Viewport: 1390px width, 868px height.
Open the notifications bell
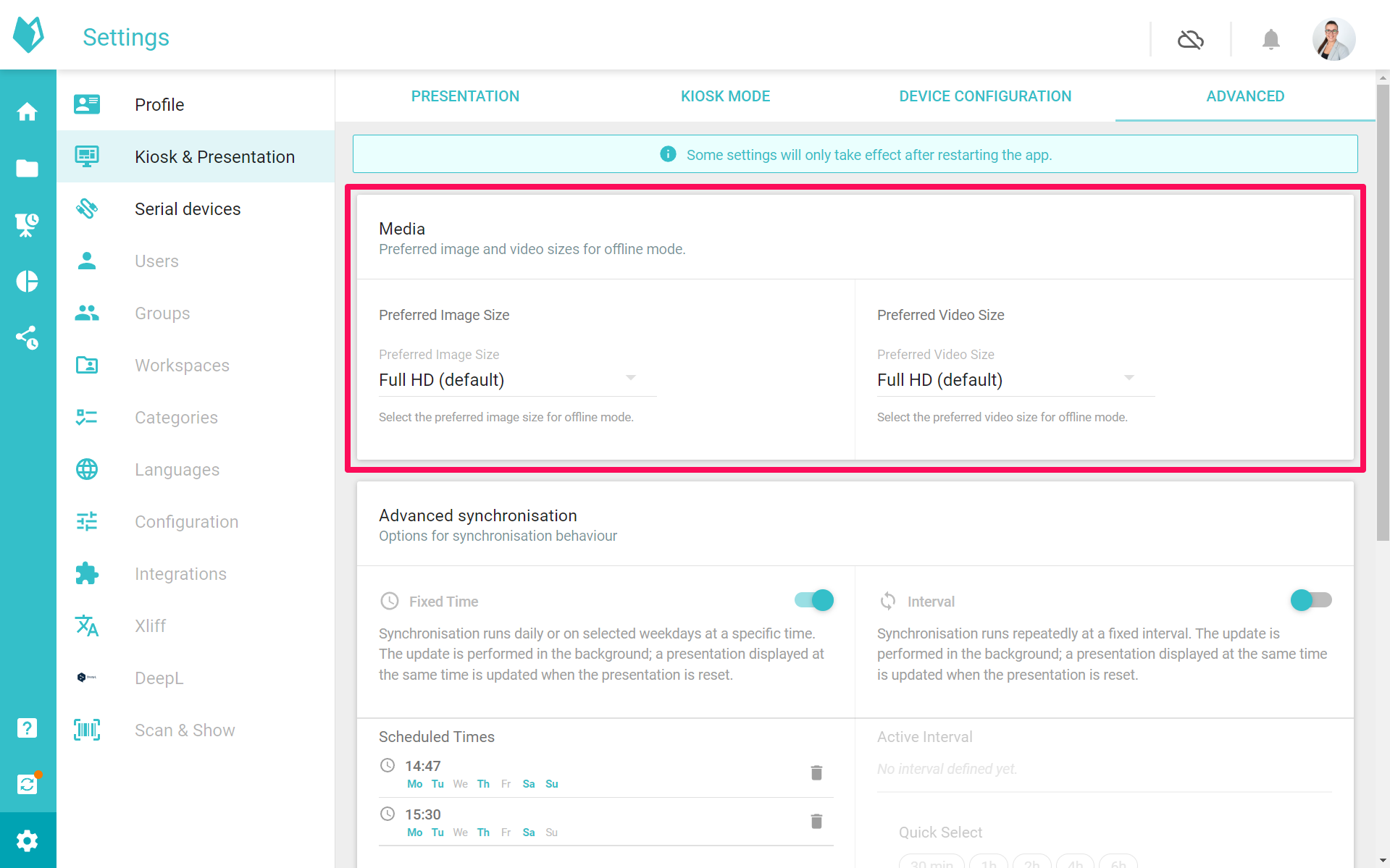tap(1271, 39)
